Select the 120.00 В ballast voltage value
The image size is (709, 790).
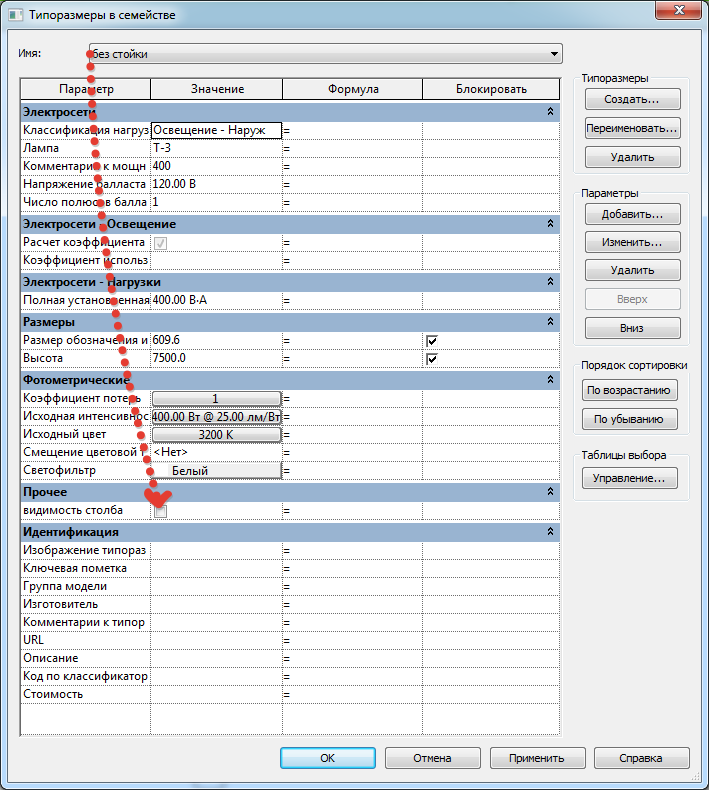click(x=216, y=184)
